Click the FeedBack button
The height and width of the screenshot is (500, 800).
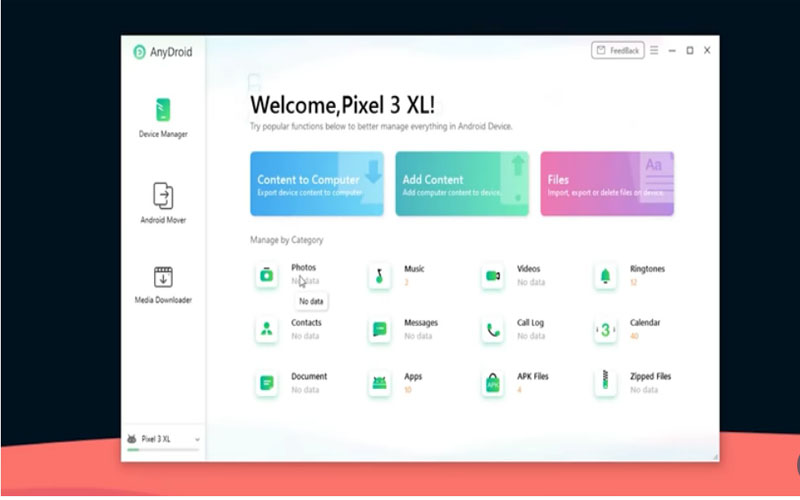click(x=618, y=51)
